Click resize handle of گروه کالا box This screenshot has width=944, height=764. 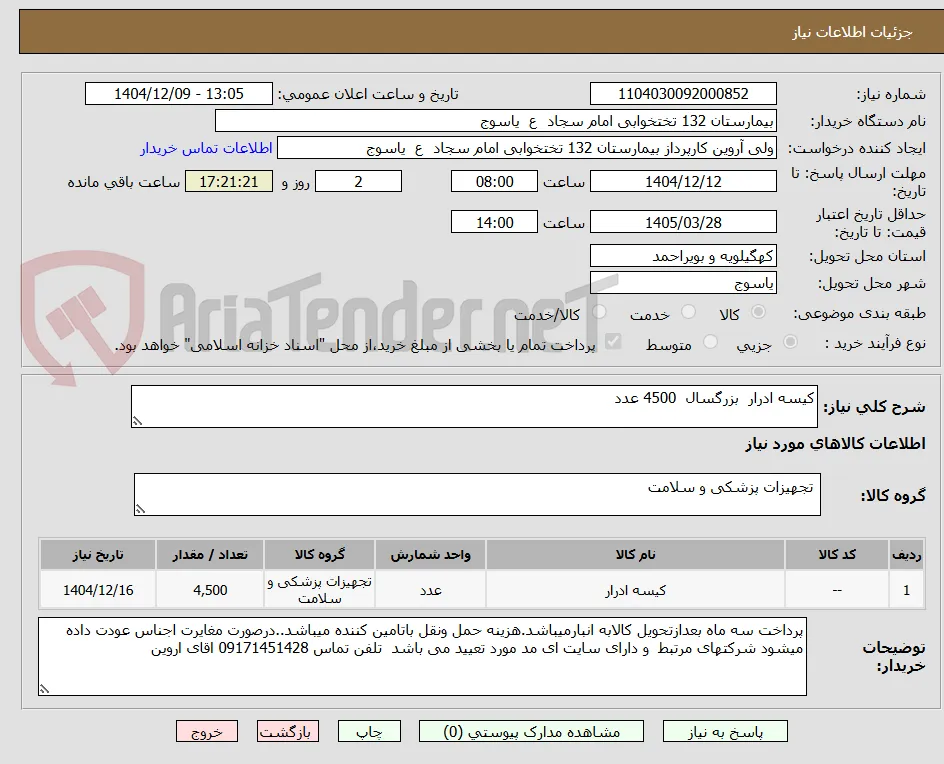click(x=140, y=509)
